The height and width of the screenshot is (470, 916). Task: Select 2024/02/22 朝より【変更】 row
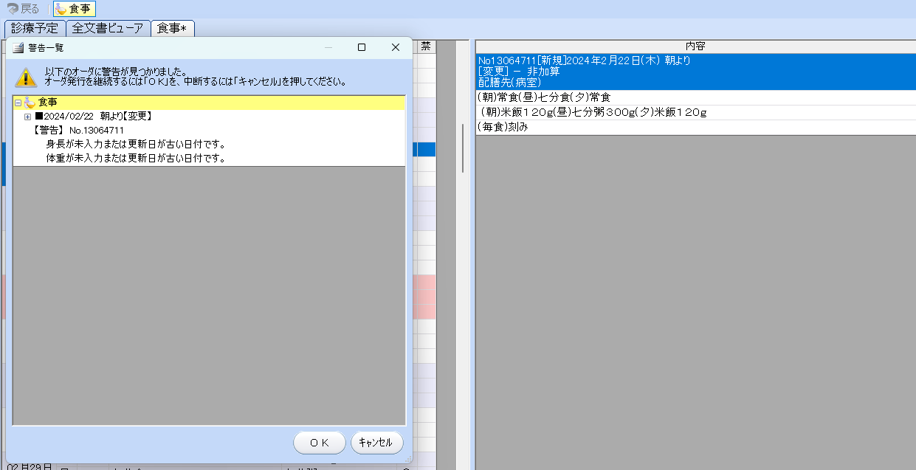click(x=93, y=117)
